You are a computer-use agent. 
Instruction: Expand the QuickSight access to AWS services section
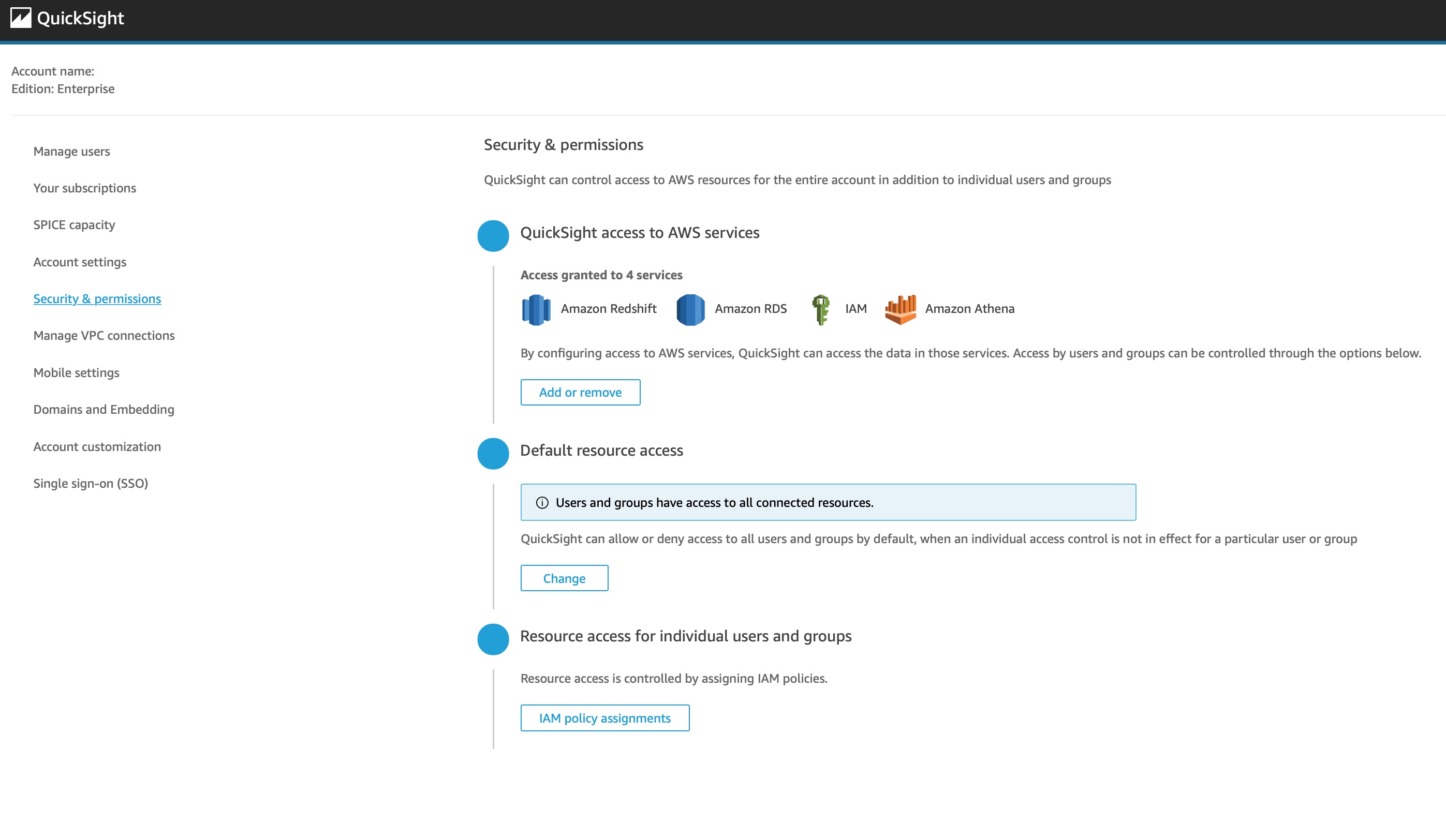tap(493, 235)
